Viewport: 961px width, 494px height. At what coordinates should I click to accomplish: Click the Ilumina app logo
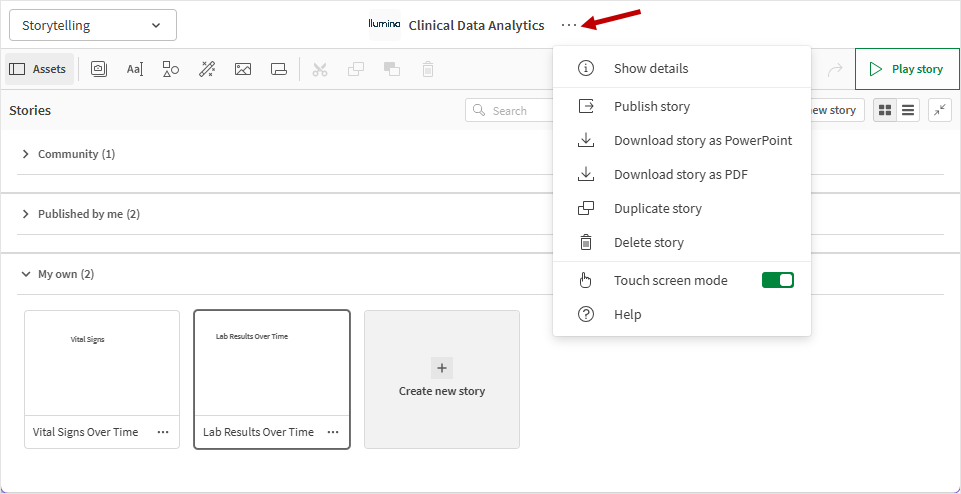[384, 25]
